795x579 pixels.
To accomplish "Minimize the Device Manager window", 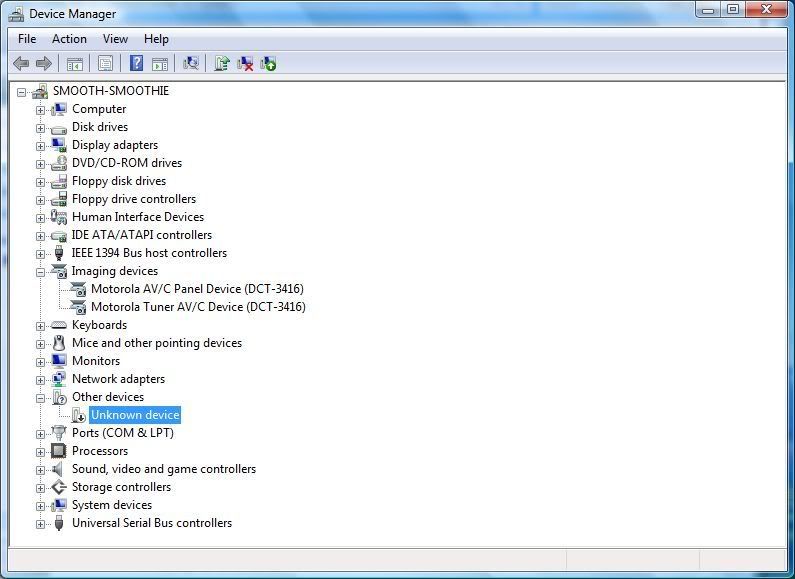I will [x=708, y=10].
